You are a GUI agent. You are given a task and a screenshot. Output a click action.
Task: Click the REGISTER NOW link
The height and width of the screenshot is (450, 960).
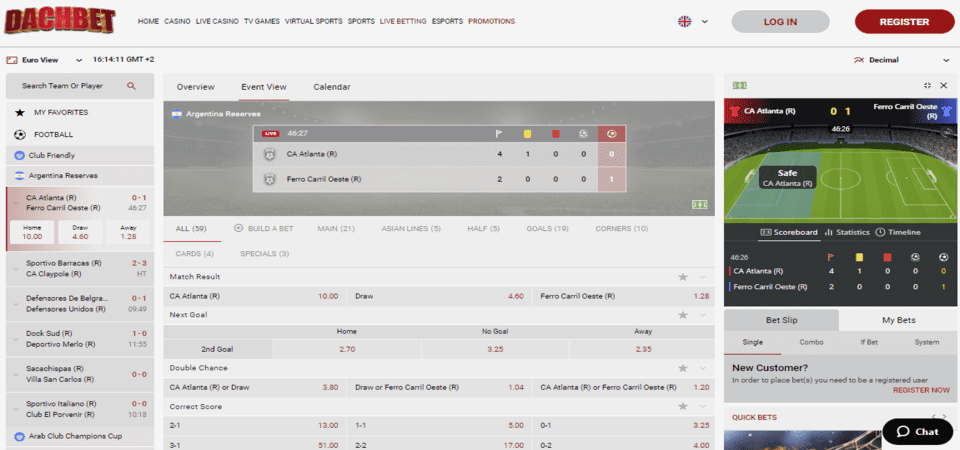pyautogui.click(x=921, y=390)
